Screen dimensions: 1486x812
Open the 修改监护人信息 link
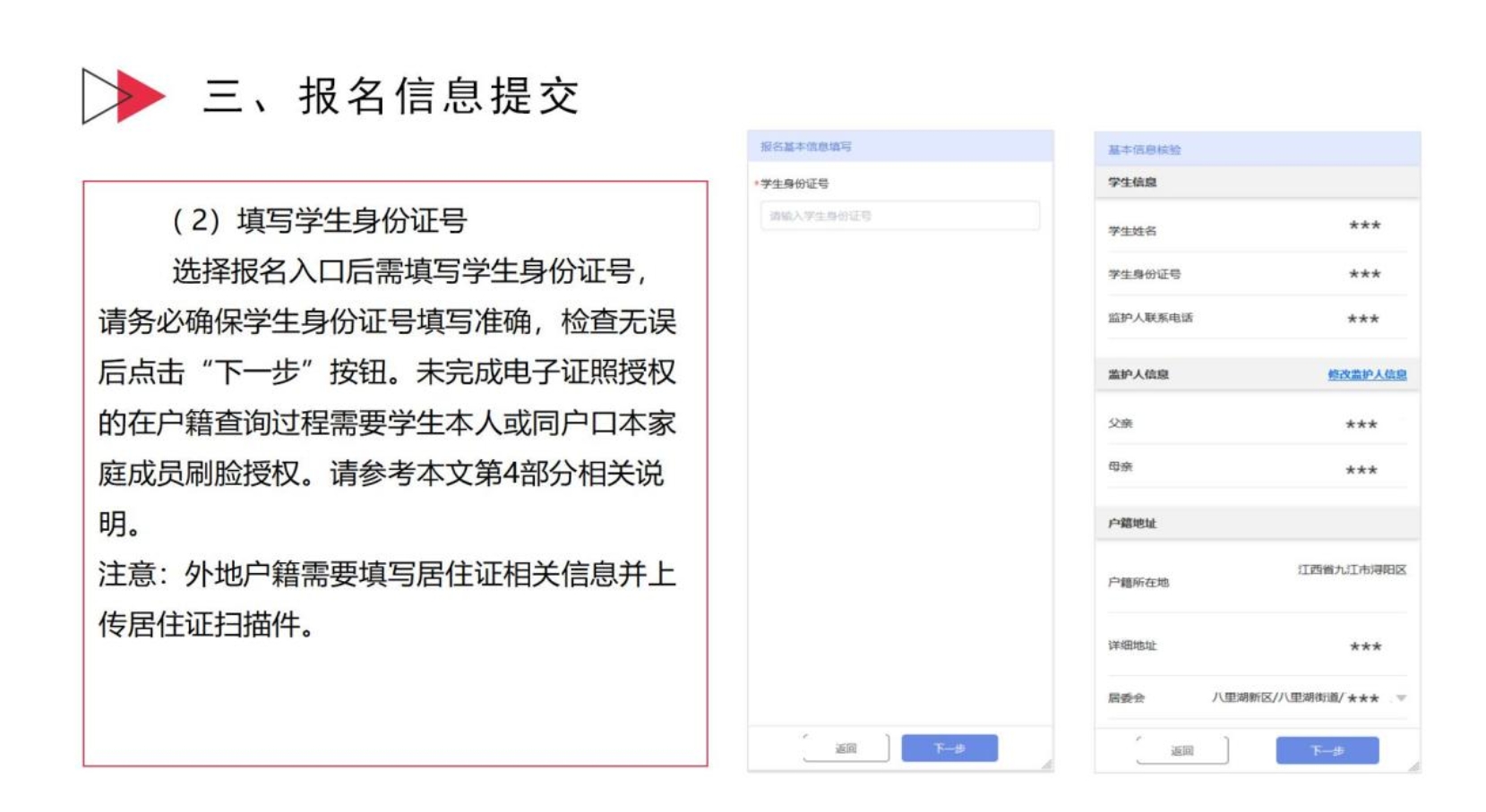[x=1366, y=374]
